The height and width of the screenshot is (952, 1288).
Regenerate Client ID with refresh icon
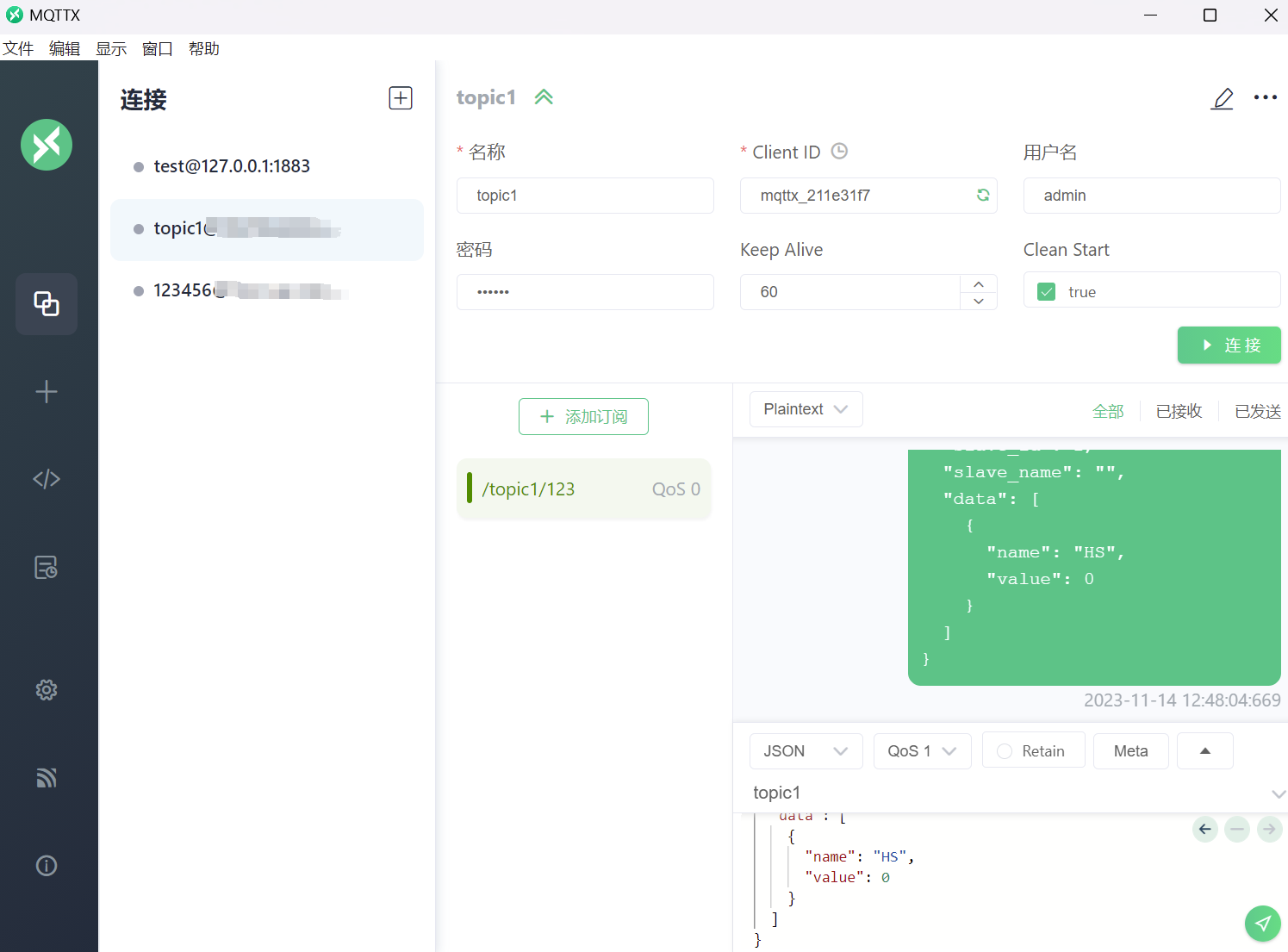point(983,196)
